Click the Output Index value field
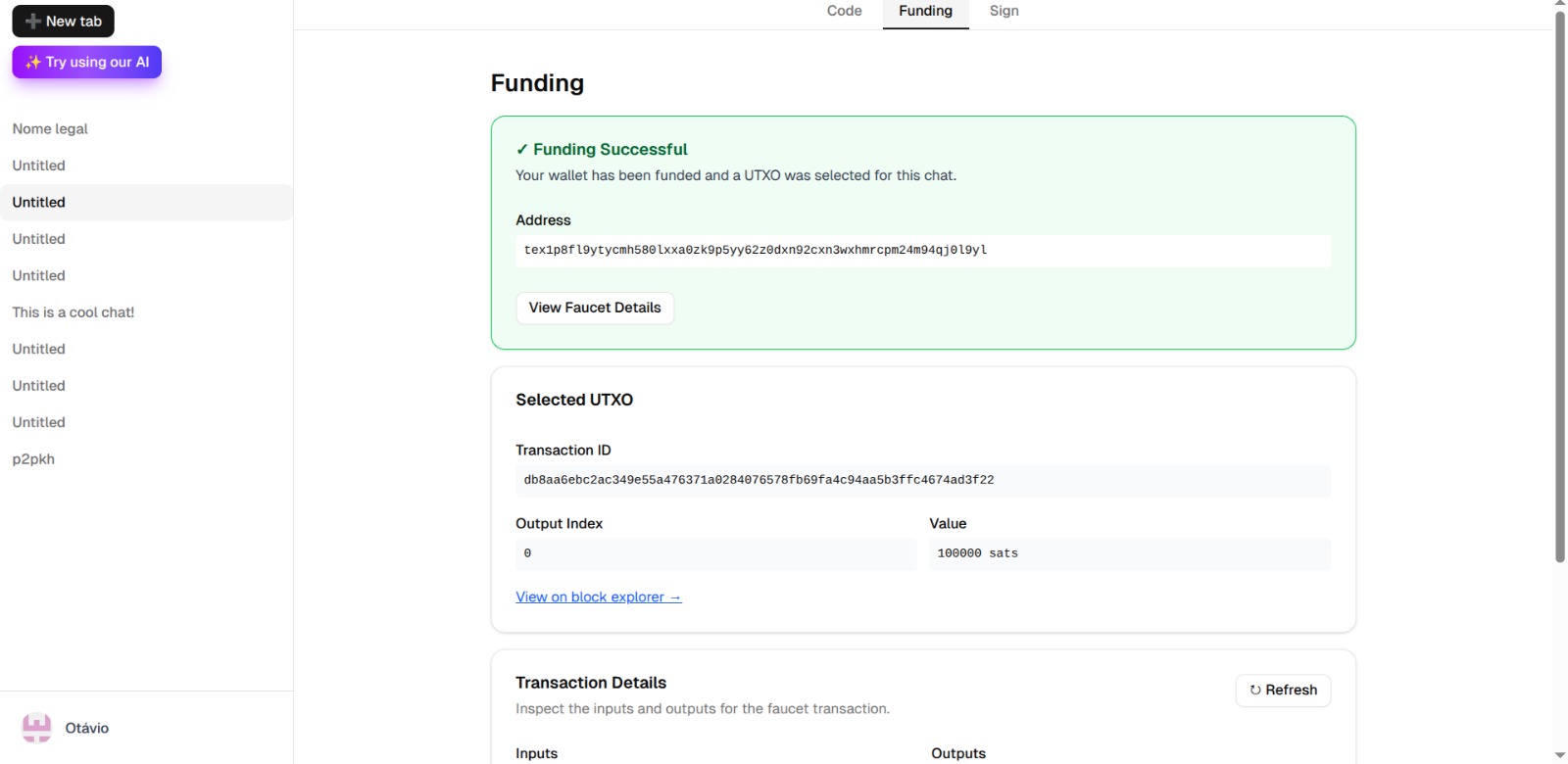Viewport: 1568px width, 764px height. (715, 554)
